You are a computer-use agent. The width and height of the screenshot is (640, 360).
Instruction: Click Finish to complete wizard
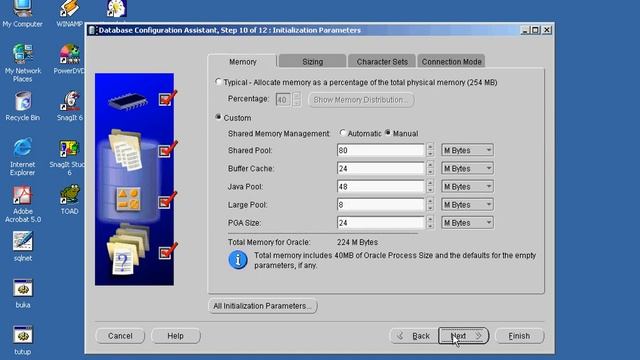[519, 336]
